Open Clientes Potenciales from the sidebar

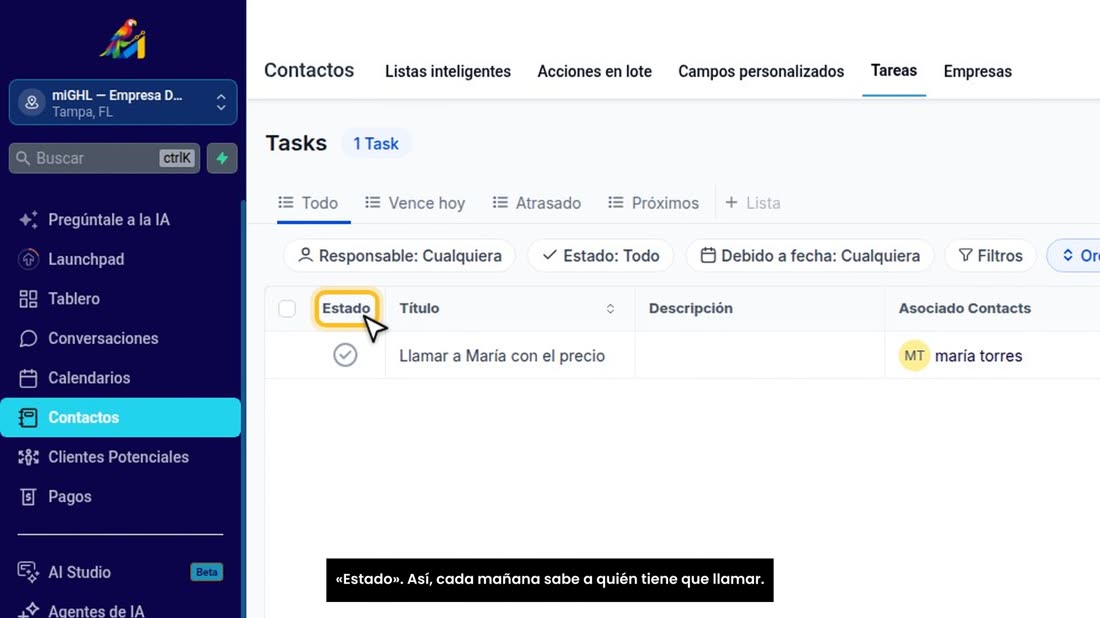tap(121, 457)
